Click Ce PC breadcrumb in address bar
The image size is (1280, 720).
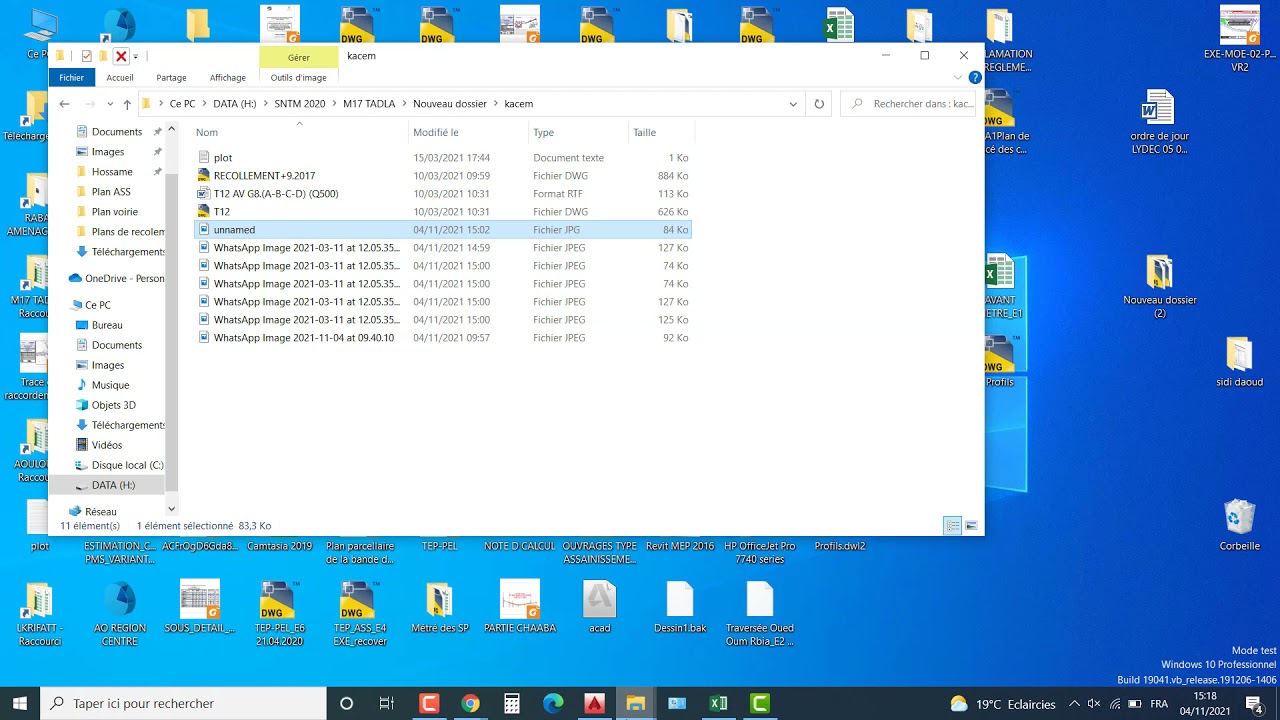[182, 104]
